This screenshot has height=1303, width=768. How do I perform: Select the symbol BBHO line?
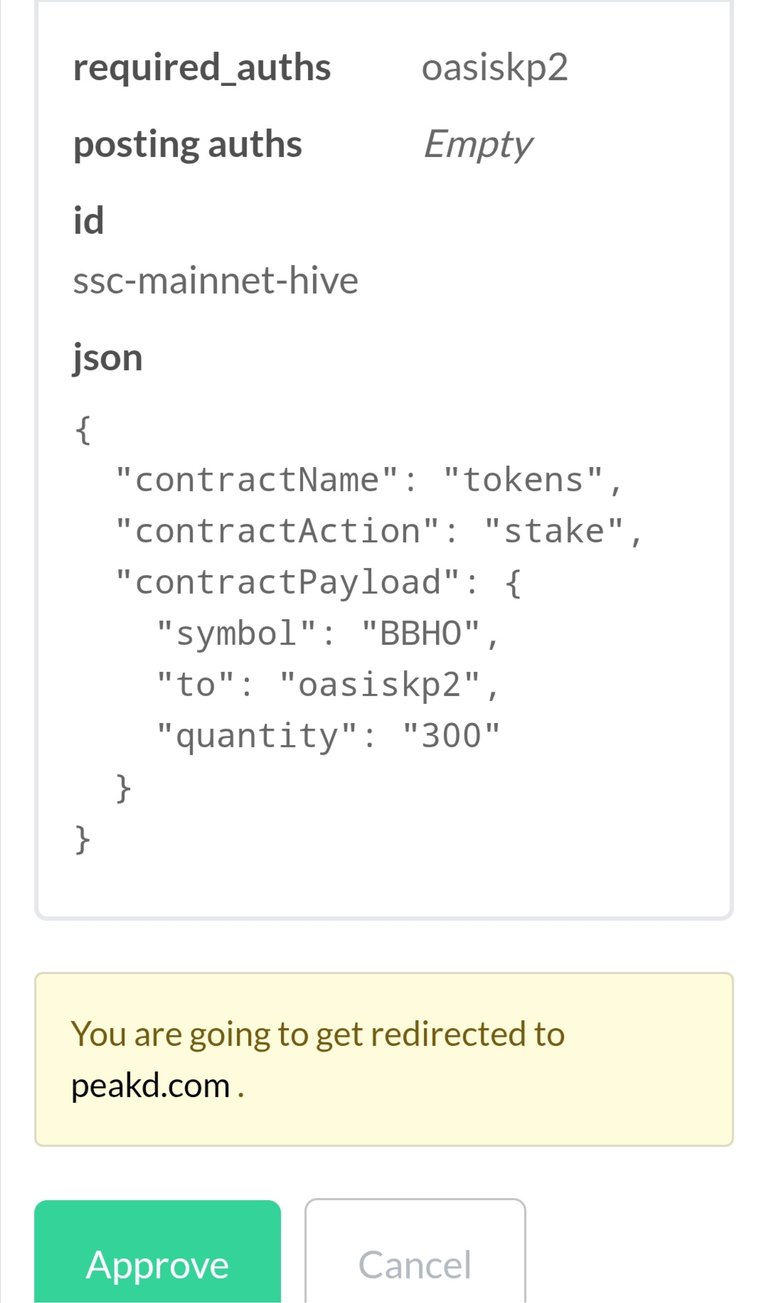pos(327,633)
